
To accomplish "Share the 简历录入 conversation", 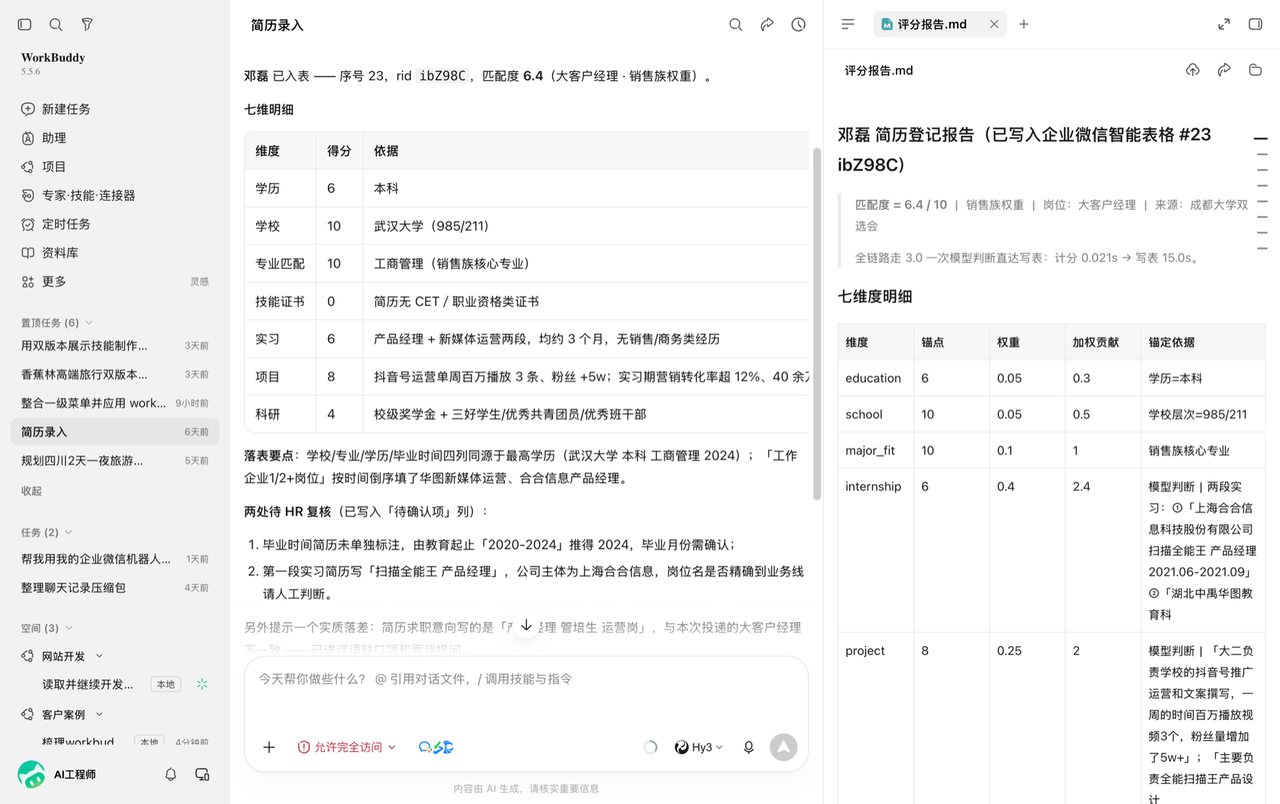I will pyautogui.click(x=767, y=25).
